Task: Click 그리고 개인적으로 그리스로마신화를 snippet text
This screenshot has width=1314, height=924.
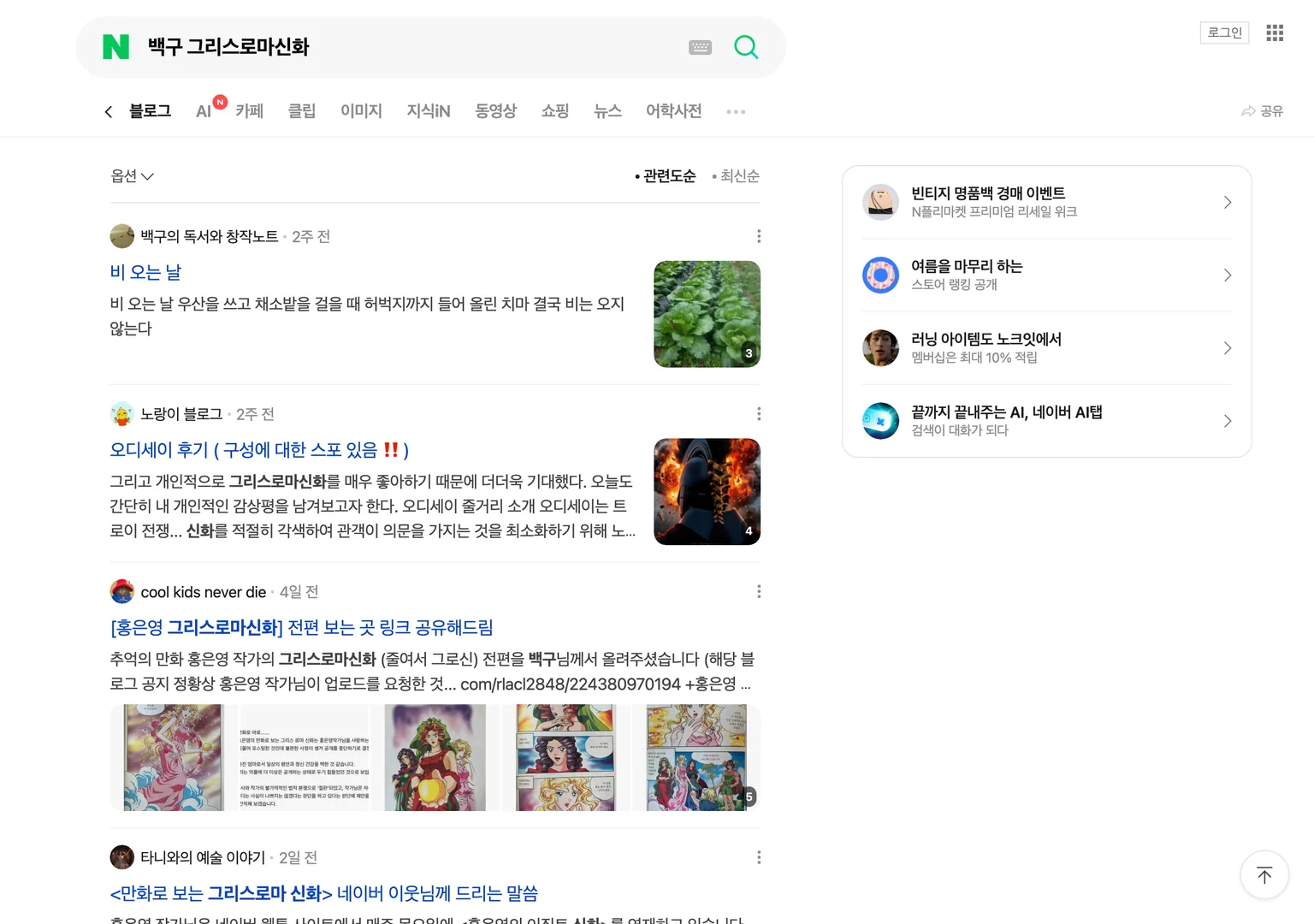Action: [372, 506]
